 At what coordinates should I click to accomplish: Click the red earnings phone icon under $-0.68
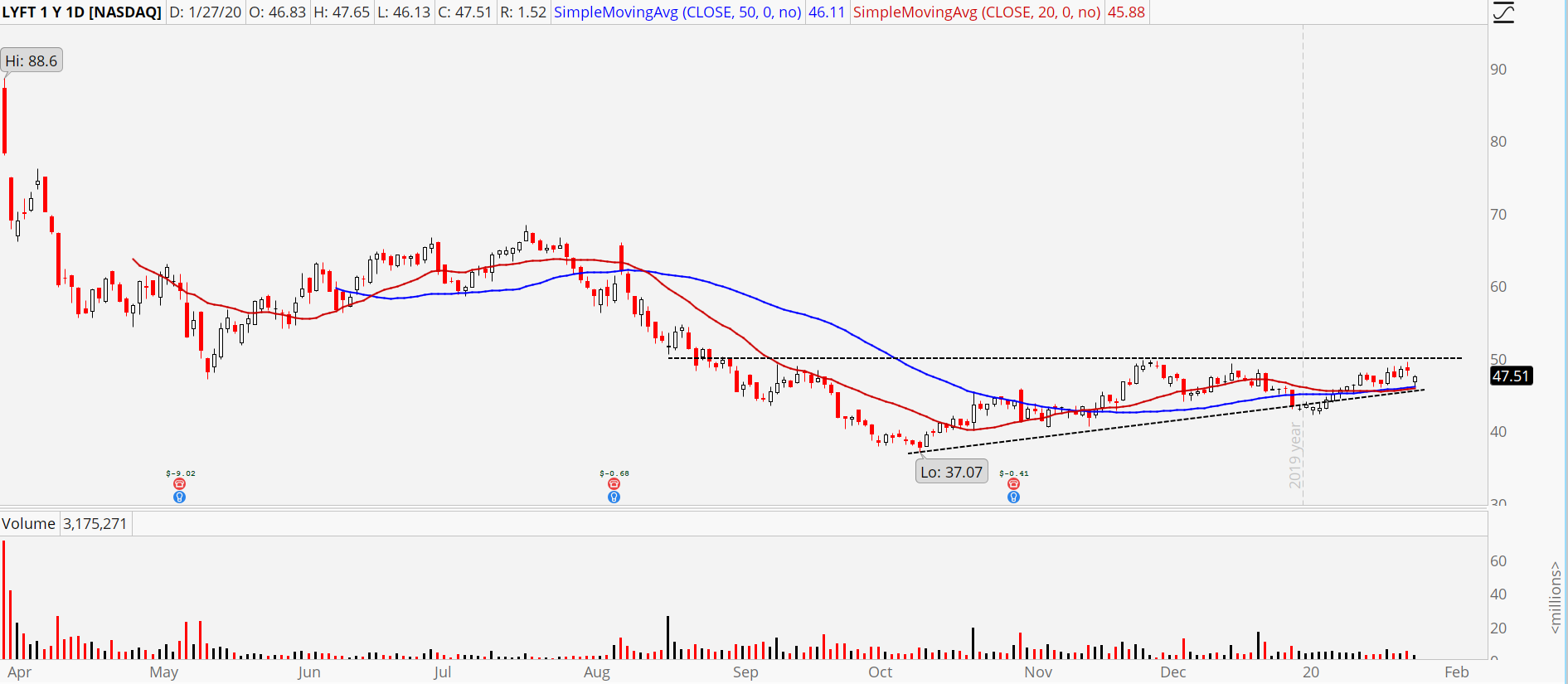tap(614, 484)
